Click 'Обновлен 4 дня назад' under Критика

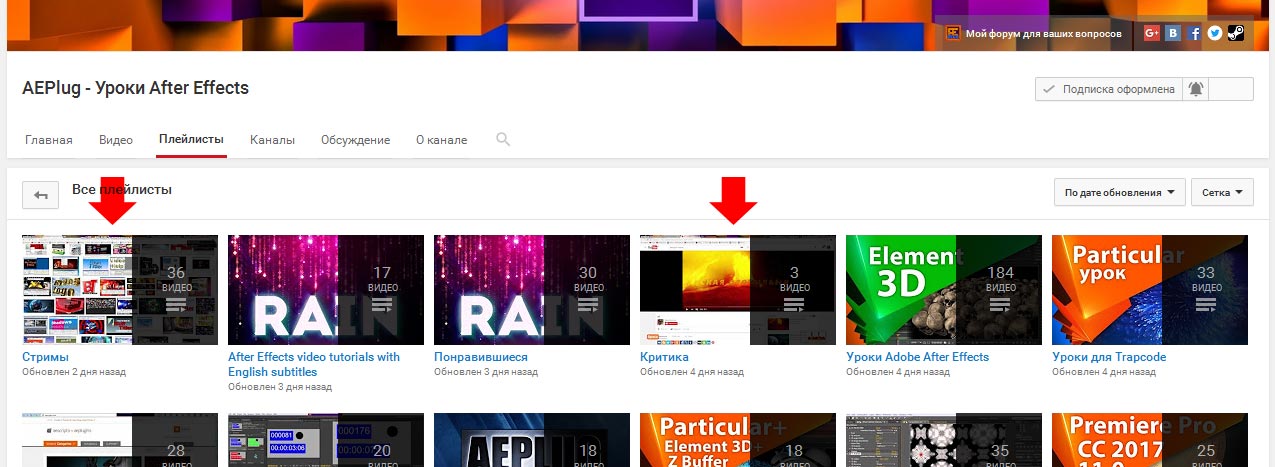[x=692, y=372]
